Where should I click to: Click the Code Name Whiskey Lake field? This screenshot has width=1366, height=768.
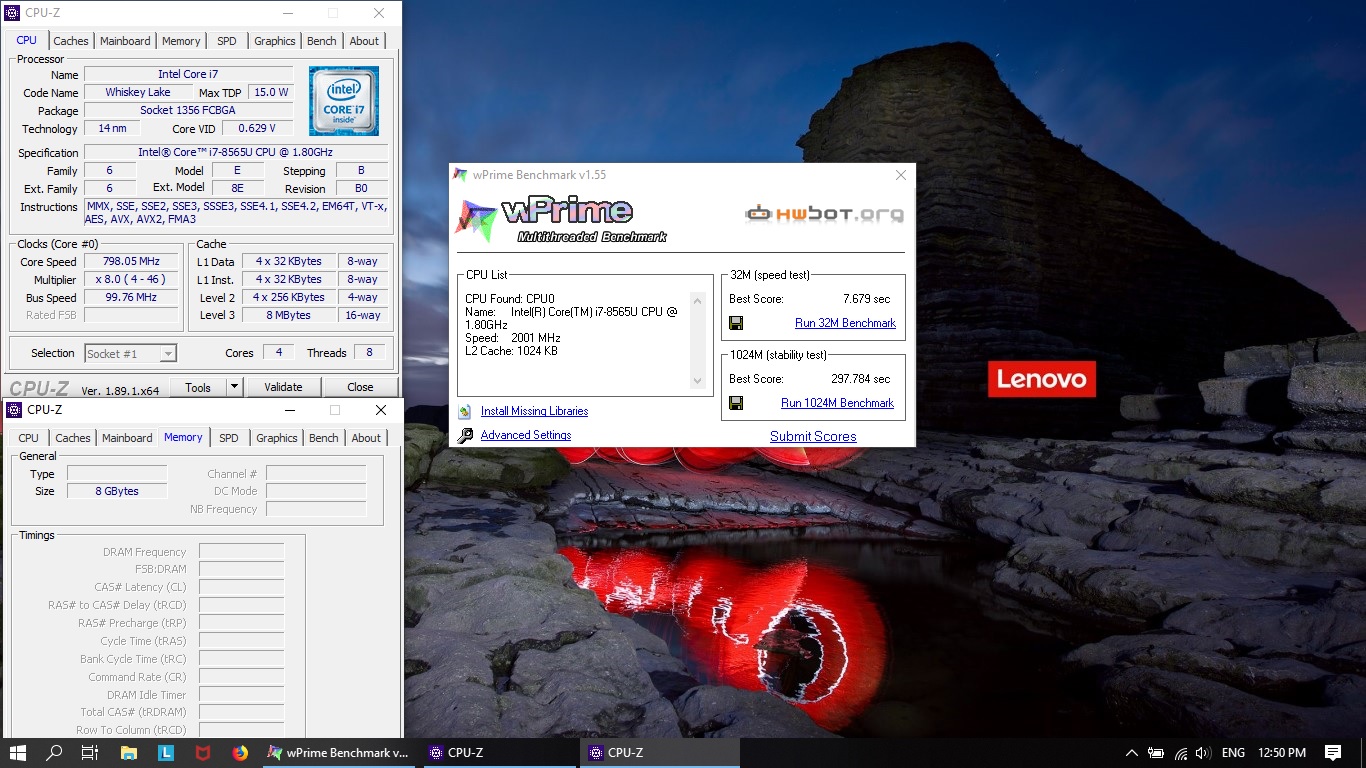pos(138,92)
